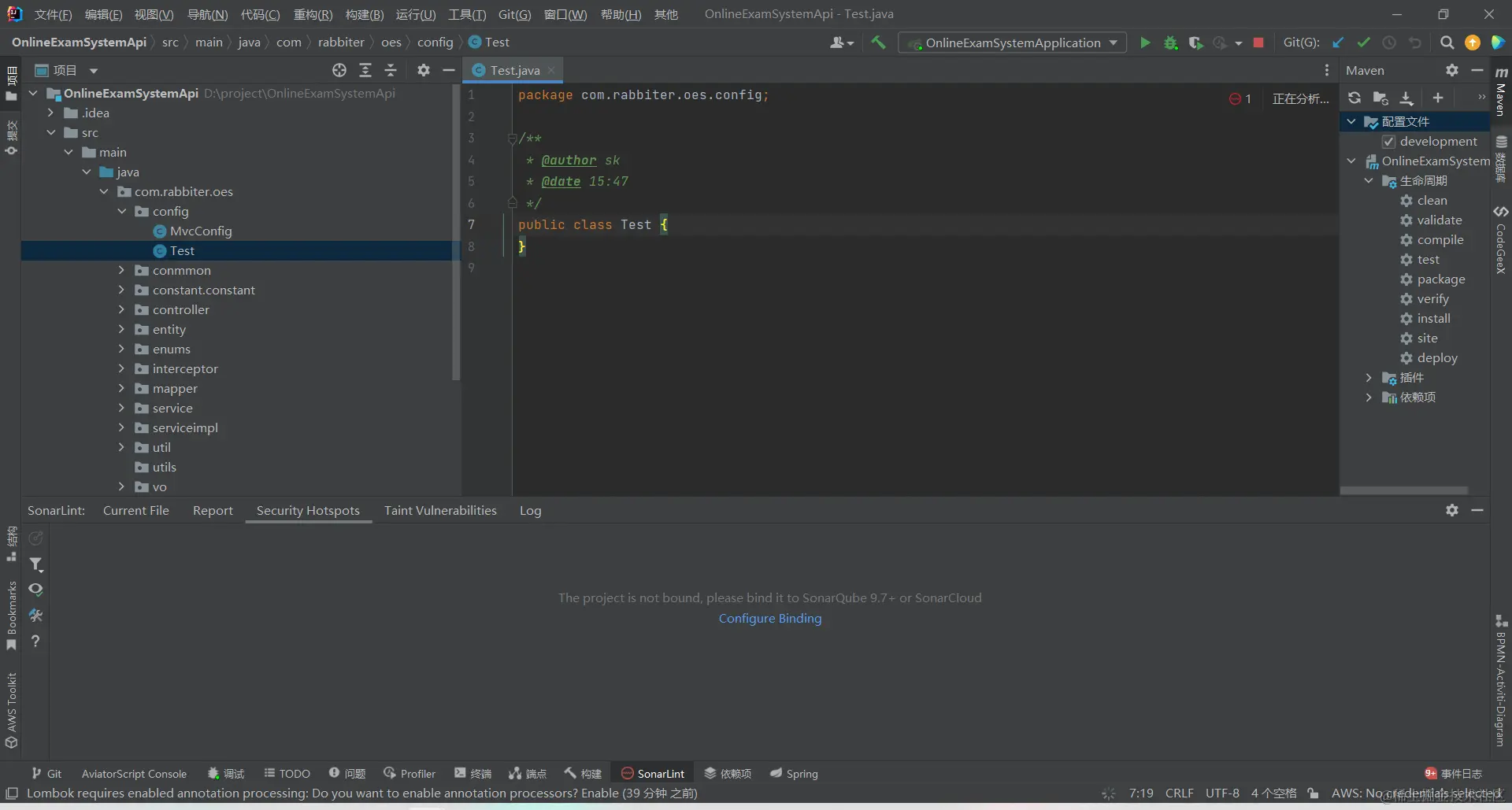
Task: Click the Project tree vertical scrollbar
Action: point(456,234)
